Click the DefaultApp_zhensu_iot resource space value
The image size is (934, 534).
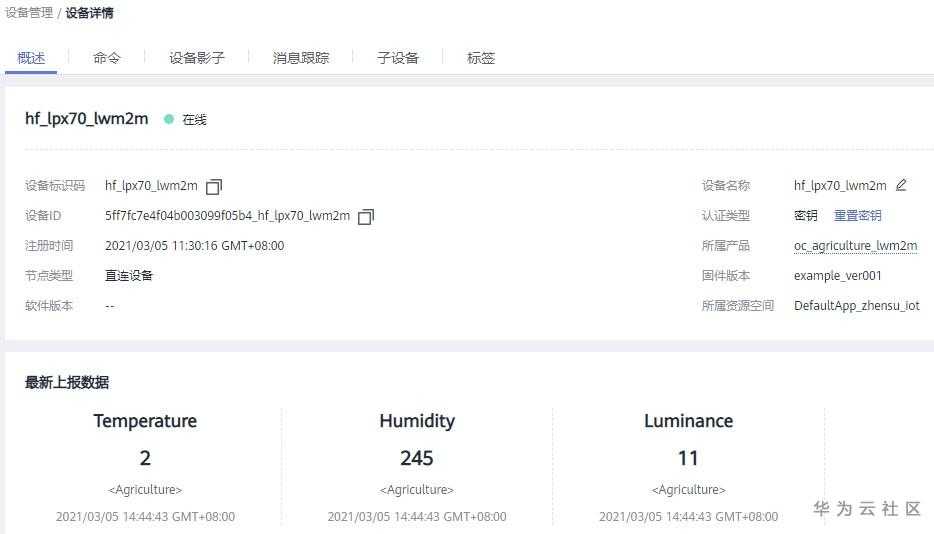pos(856,306)
